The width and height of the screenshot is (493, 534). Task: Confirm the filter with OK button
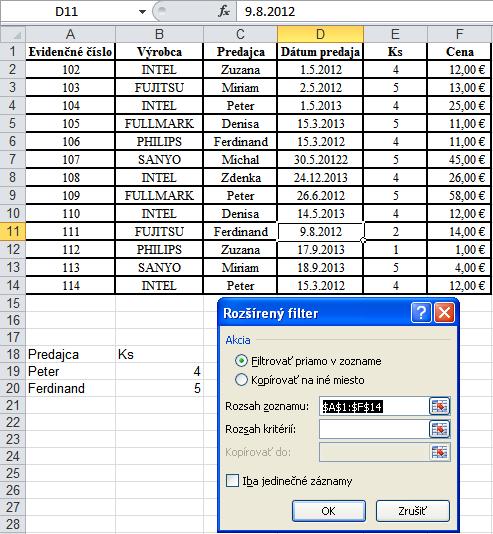(x=329, y=511)
